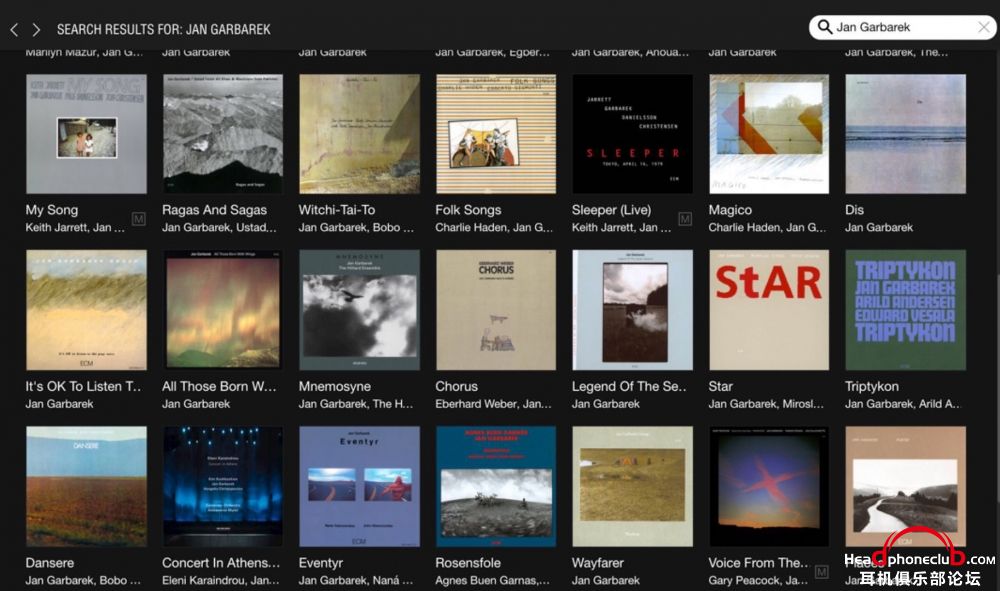Click the M badge beside Voice From The...

(821, 572)
